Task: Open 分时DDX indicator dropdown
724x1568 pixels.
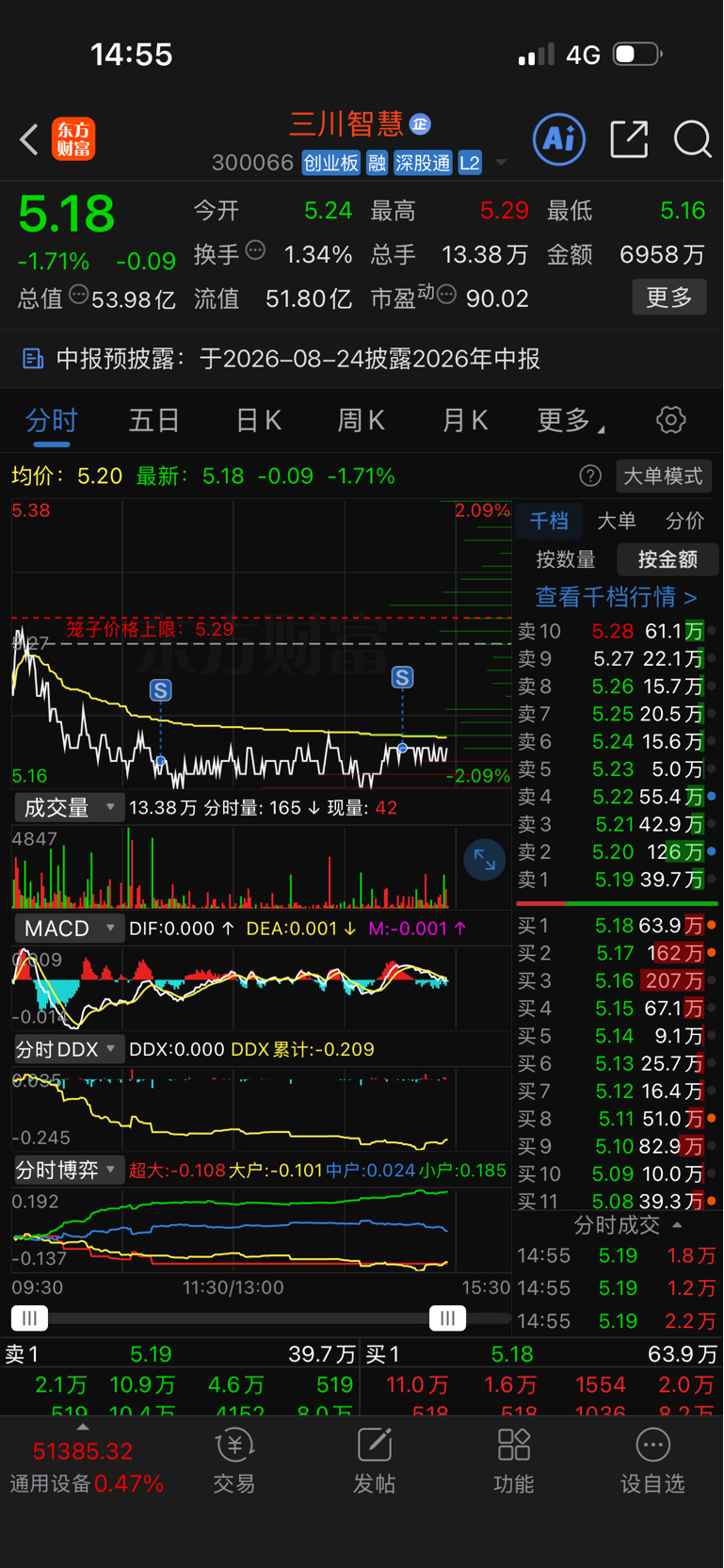Action: point(69,1049)
